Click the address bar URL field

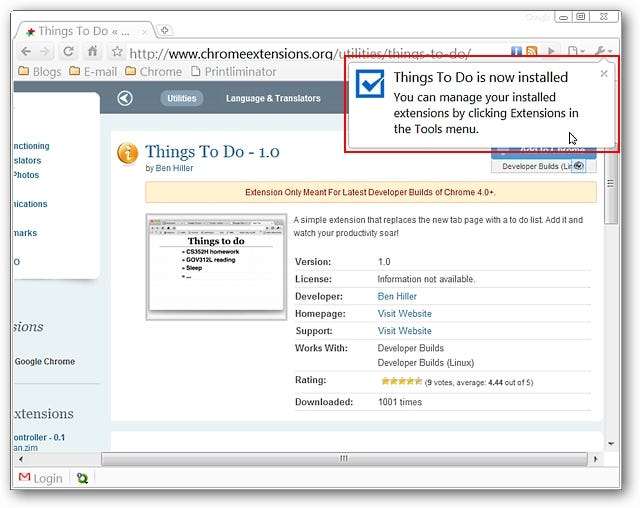tap(300, 53)
